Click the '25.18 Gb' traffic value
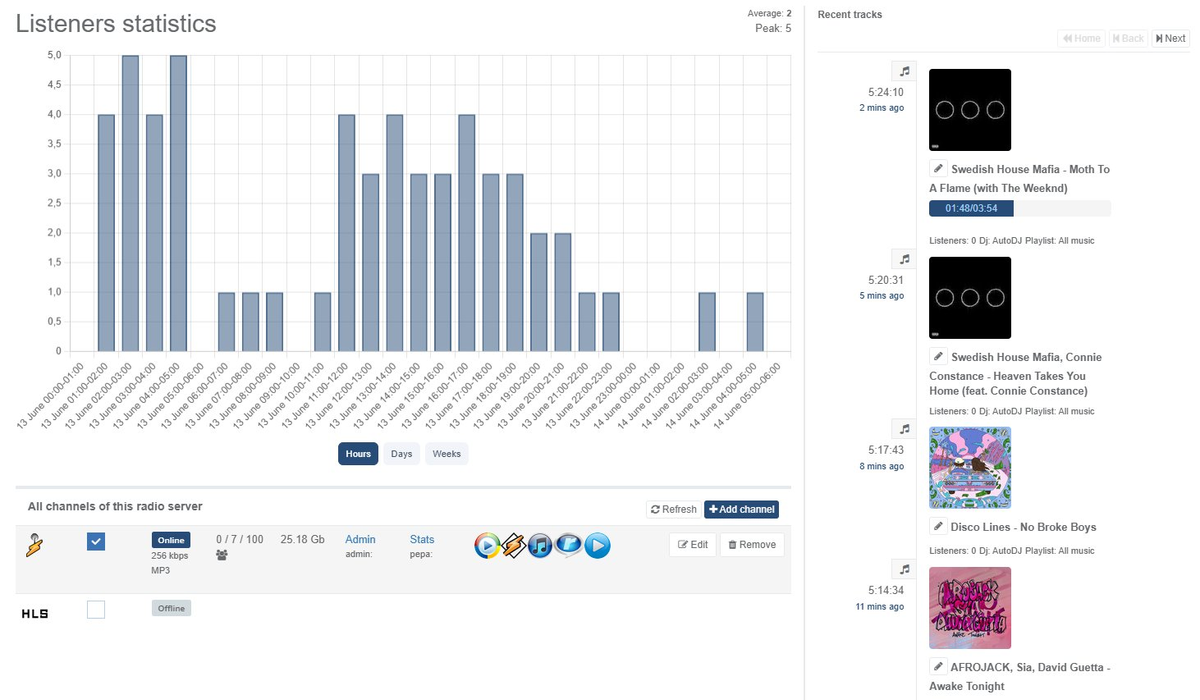Viewport: 1200px width, 700px height. 303,540
